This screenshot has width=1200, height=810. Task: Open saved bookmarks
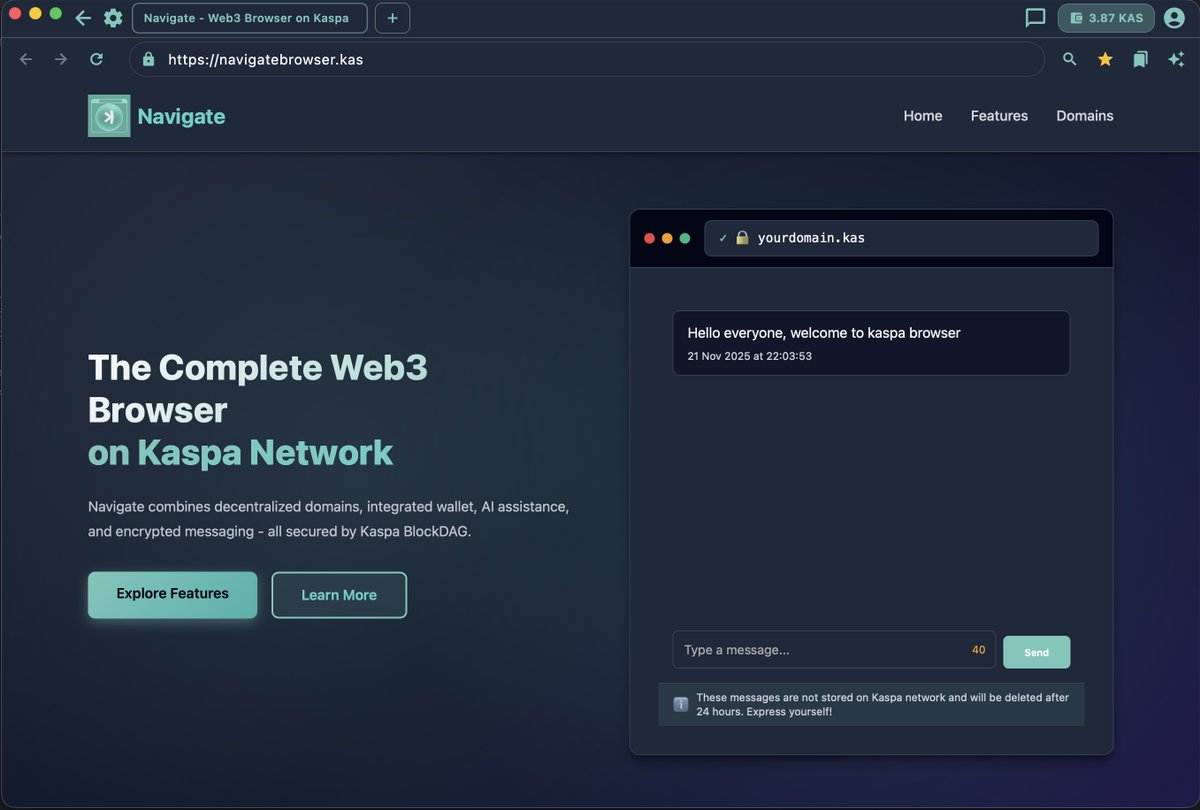click(1140, 59)
